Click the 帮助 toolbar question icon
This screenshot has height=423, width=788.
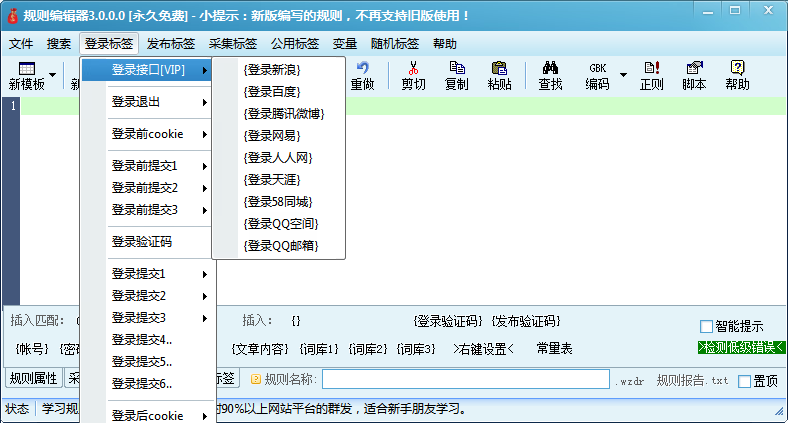(737, 67)
